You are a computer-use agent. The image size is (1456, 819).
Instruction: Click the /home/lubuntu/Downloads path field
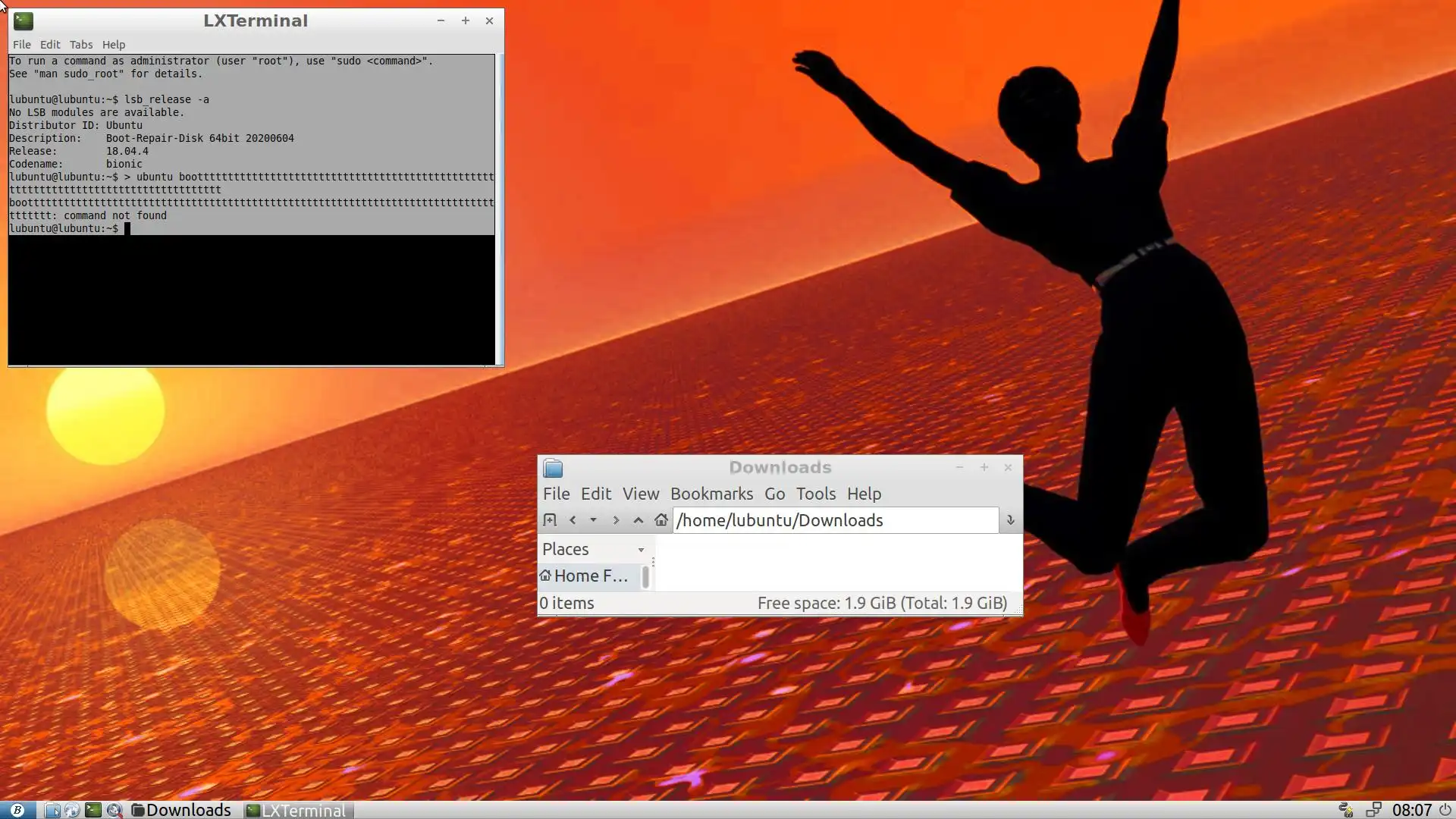[834, 520]
